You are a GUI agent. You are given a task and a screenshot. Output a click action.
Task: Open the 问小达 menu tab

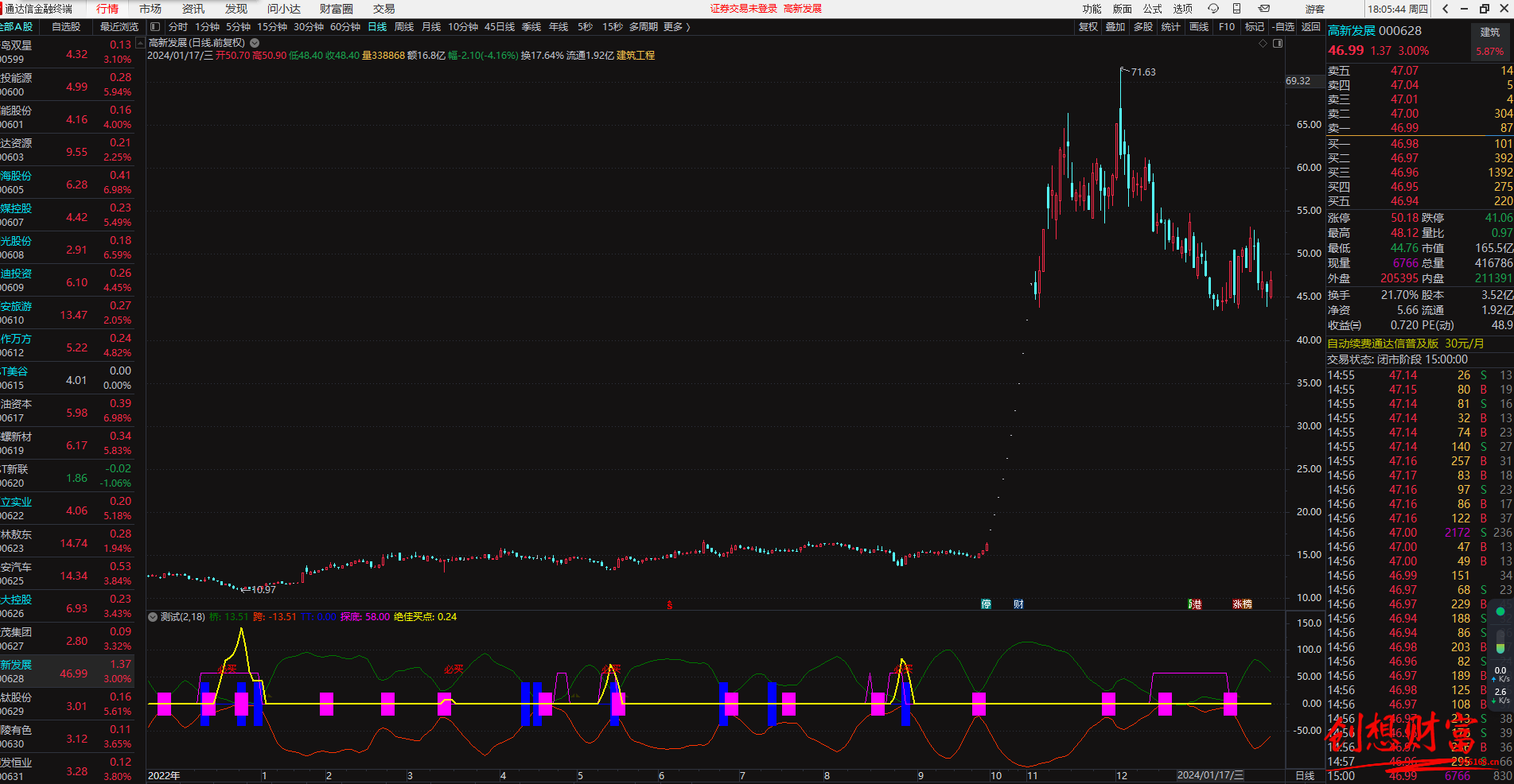pyautogui.click(x=284, y=9)
